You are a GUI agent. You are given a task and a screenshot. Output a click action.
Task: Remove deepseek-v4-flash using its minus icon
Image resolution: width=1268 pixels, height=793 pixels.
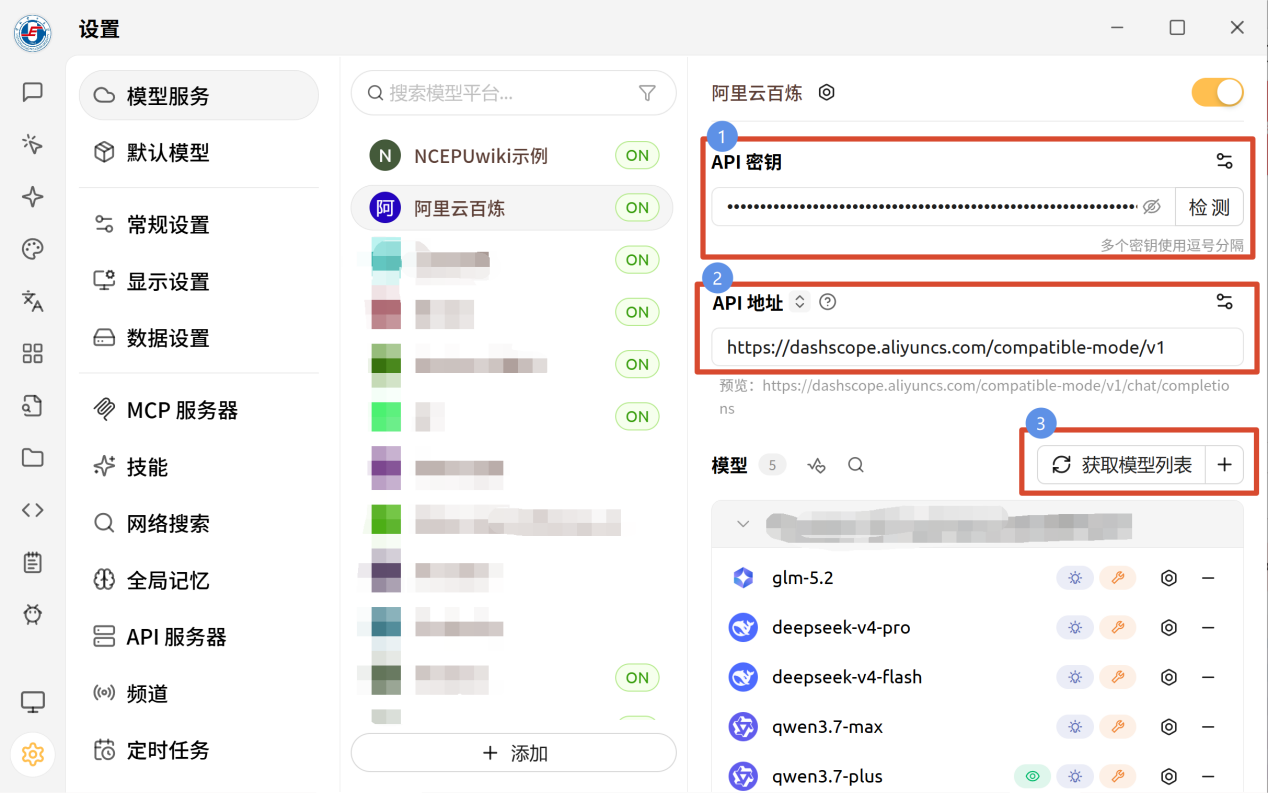(x=1208, y=677)
